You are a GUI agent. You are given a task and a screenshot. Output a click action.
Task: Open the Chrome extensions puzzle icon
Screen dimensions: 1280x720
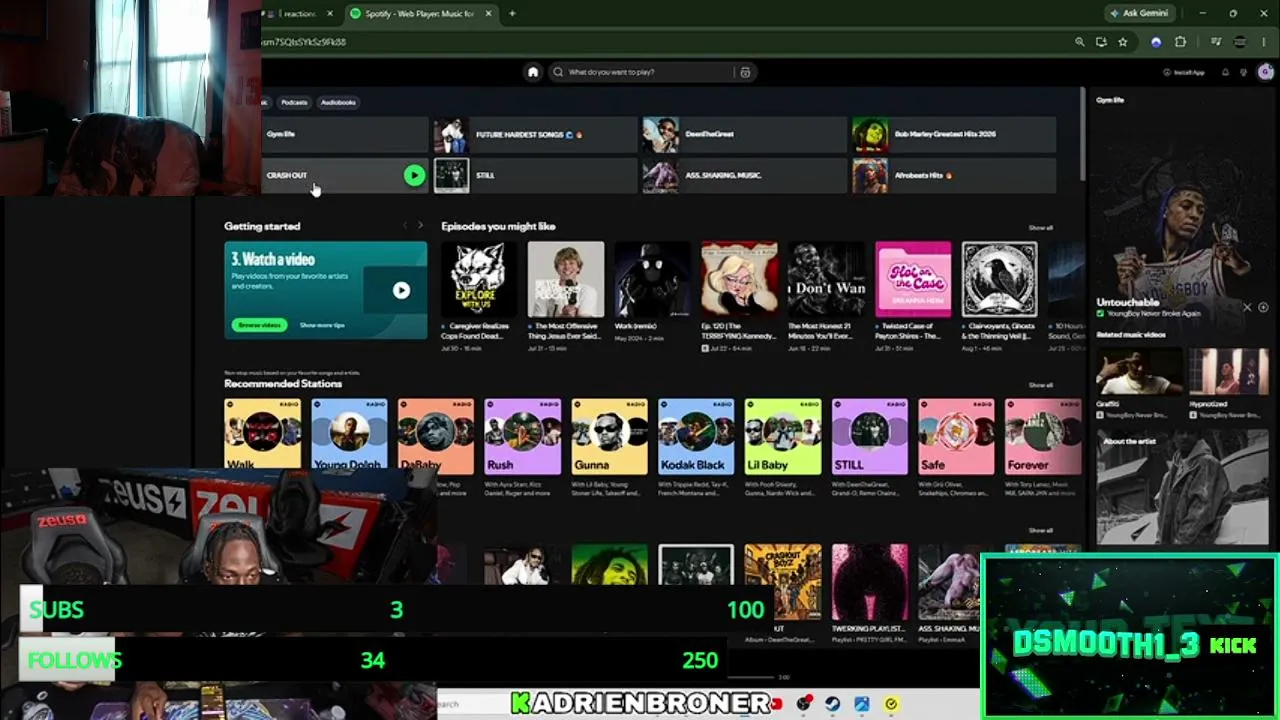(1180, 42)
